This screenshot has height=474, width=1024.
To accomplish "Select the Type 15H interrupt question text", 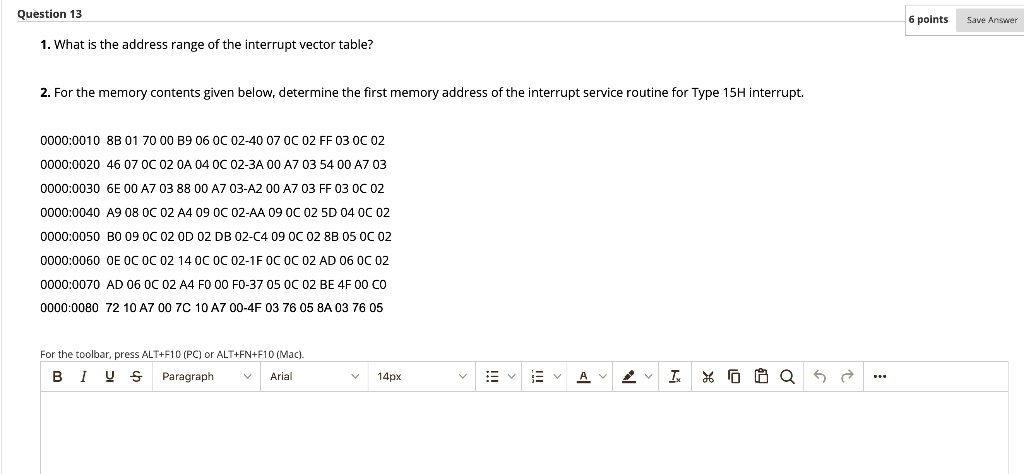I will click(422, 93).
